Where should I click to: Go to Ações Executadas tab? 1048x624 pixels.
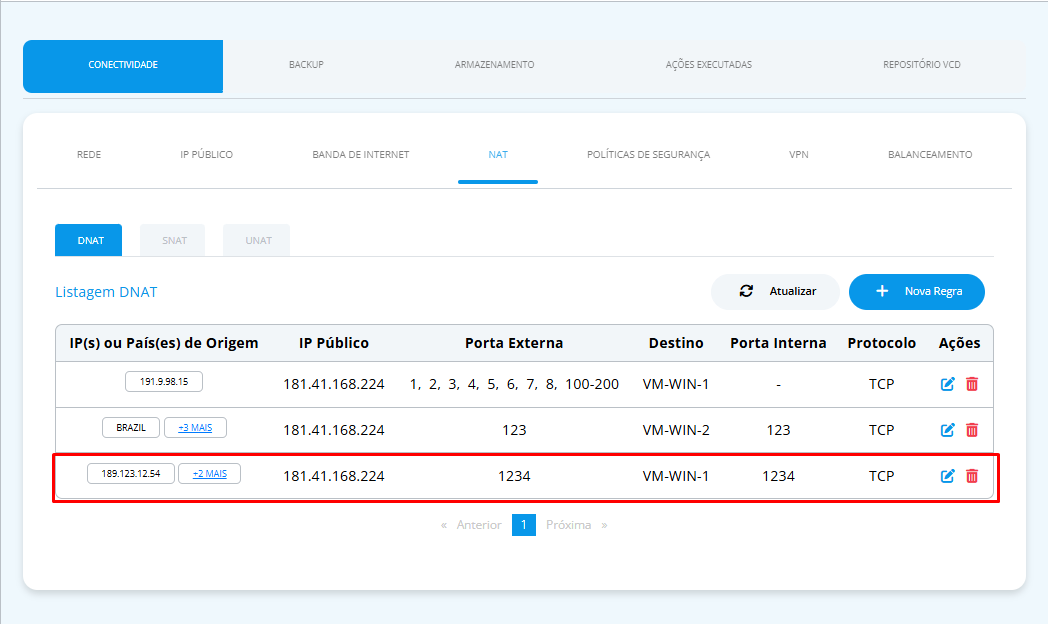point(708,65)
